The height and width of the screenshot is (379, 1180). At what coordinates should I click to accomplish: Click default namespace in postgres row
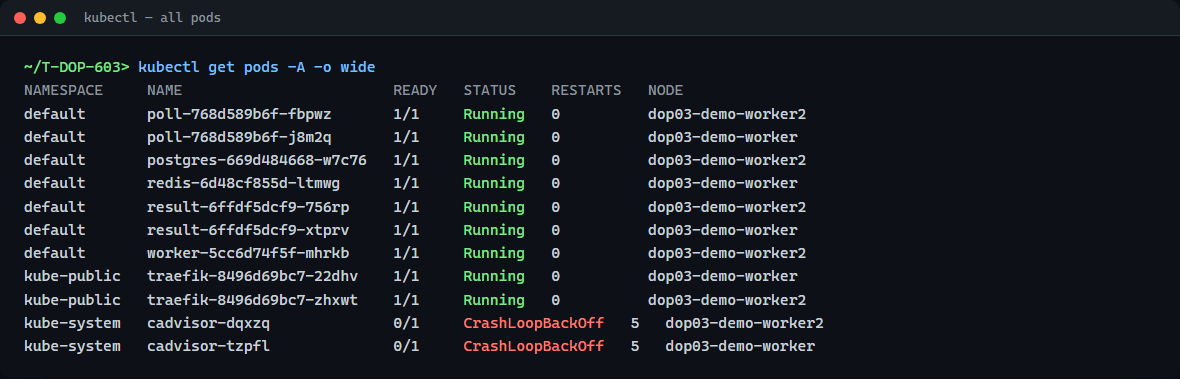tap(55, 161)
